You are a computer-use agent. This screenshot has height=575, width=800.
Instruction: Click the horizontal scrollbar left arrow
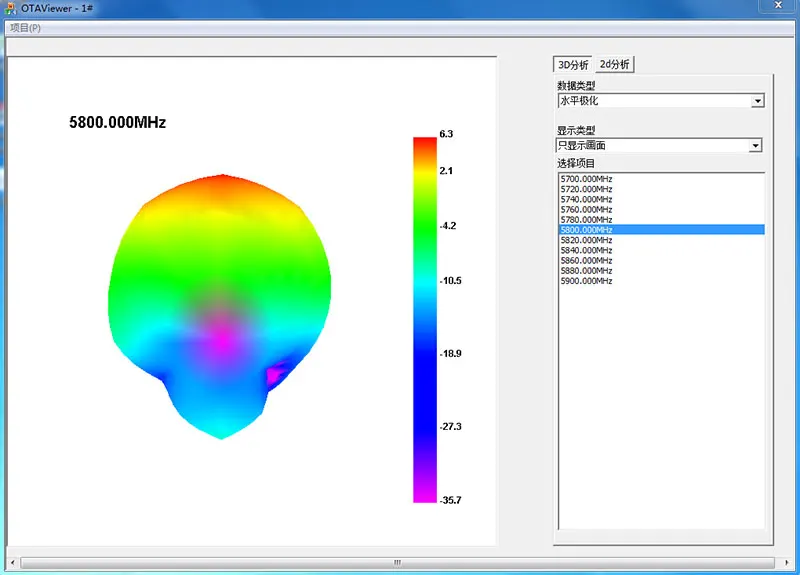(13, 563)
